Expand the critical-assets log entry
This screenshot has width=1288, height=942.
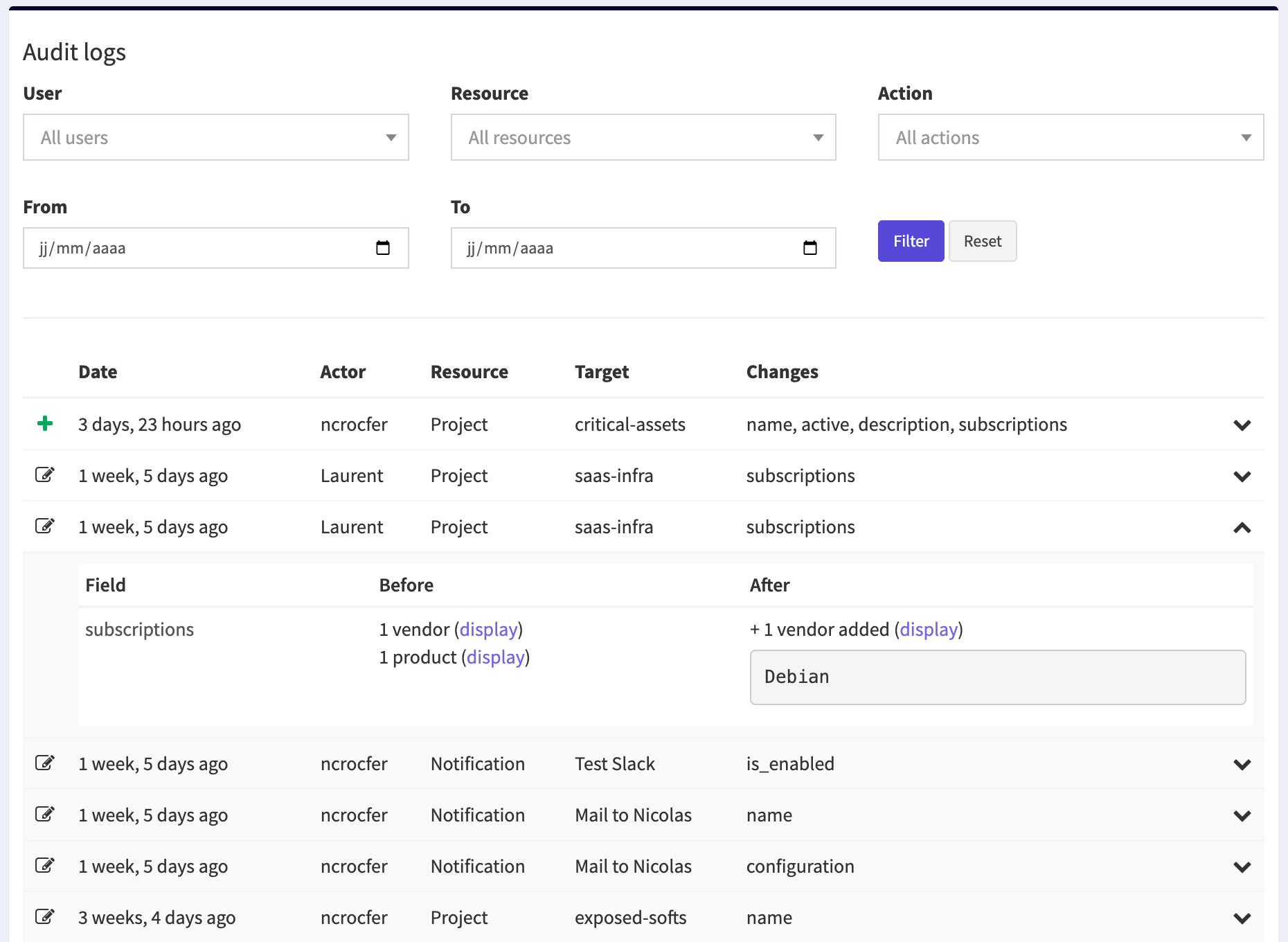[1242, 425]
